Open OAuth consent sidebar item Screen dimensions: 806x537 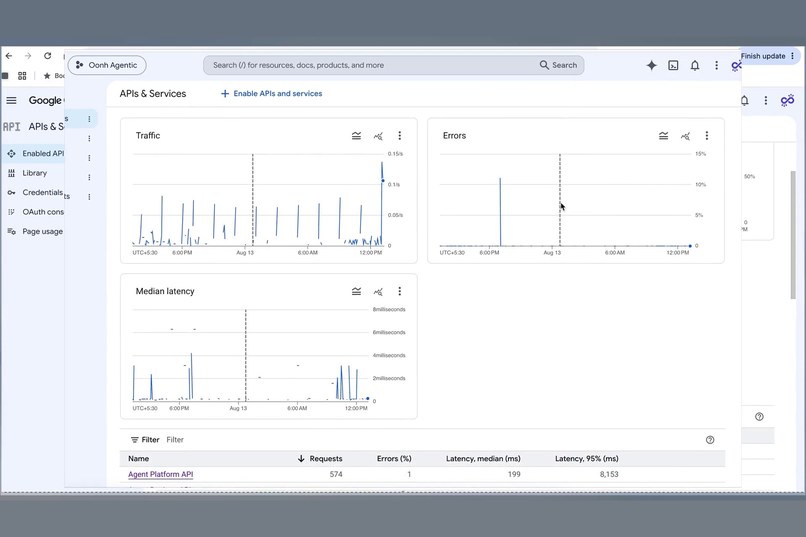[34, 212]
